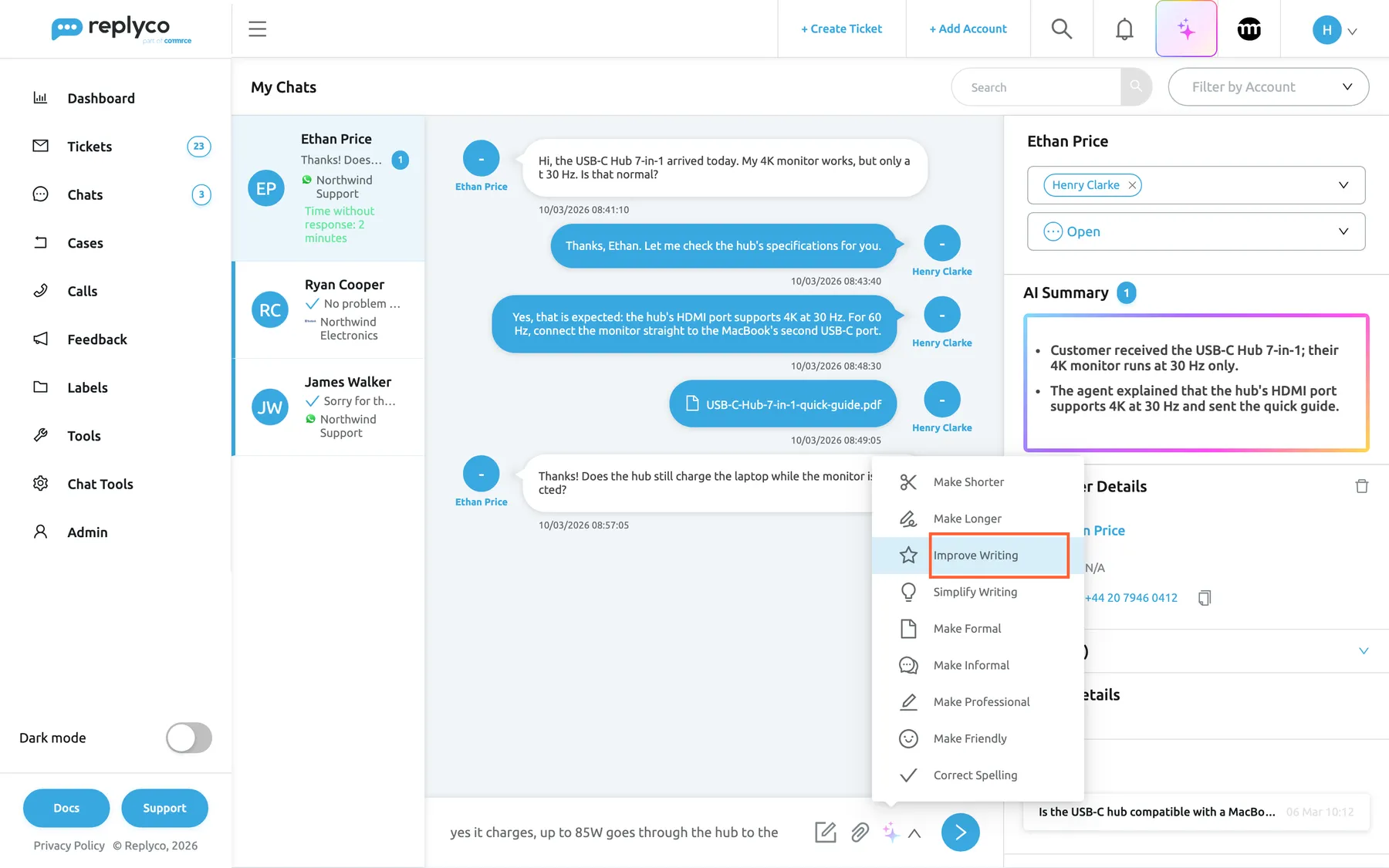The width and height of the screenshot is (1389, 868).
Task: Open the AI sparkle assistant in top bar
Action: pyautogui.click(x=1186, y=29)
